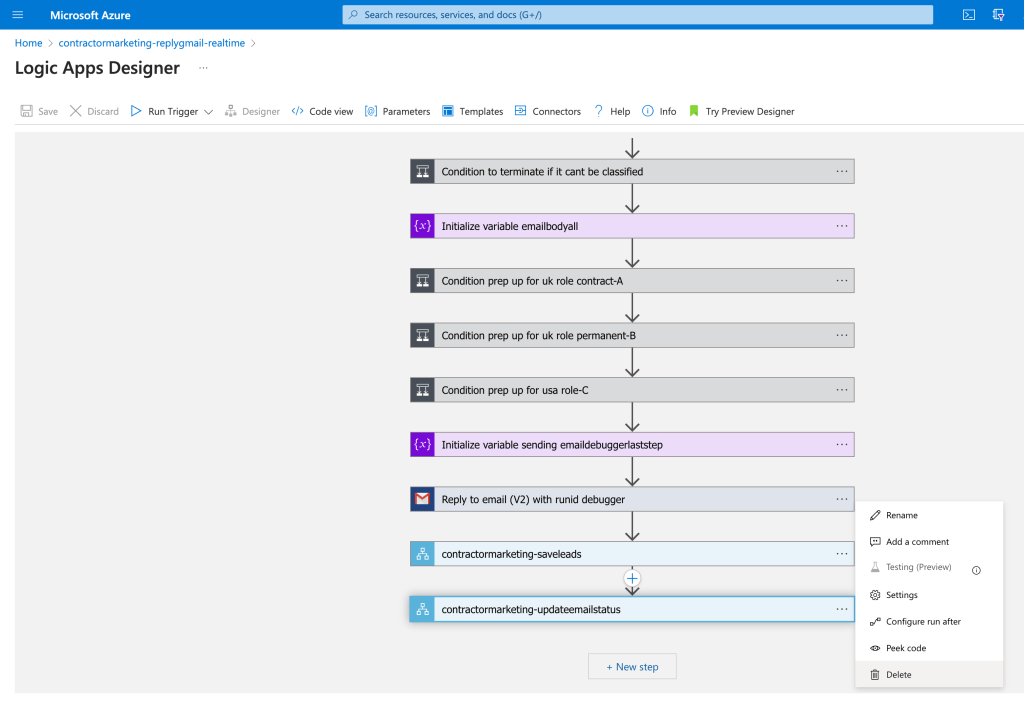The width and height of the screenshot is (1024, 708).
Task: Click condition icon on 'uk role permanent-B' step
Action: [x=423, y=336]
